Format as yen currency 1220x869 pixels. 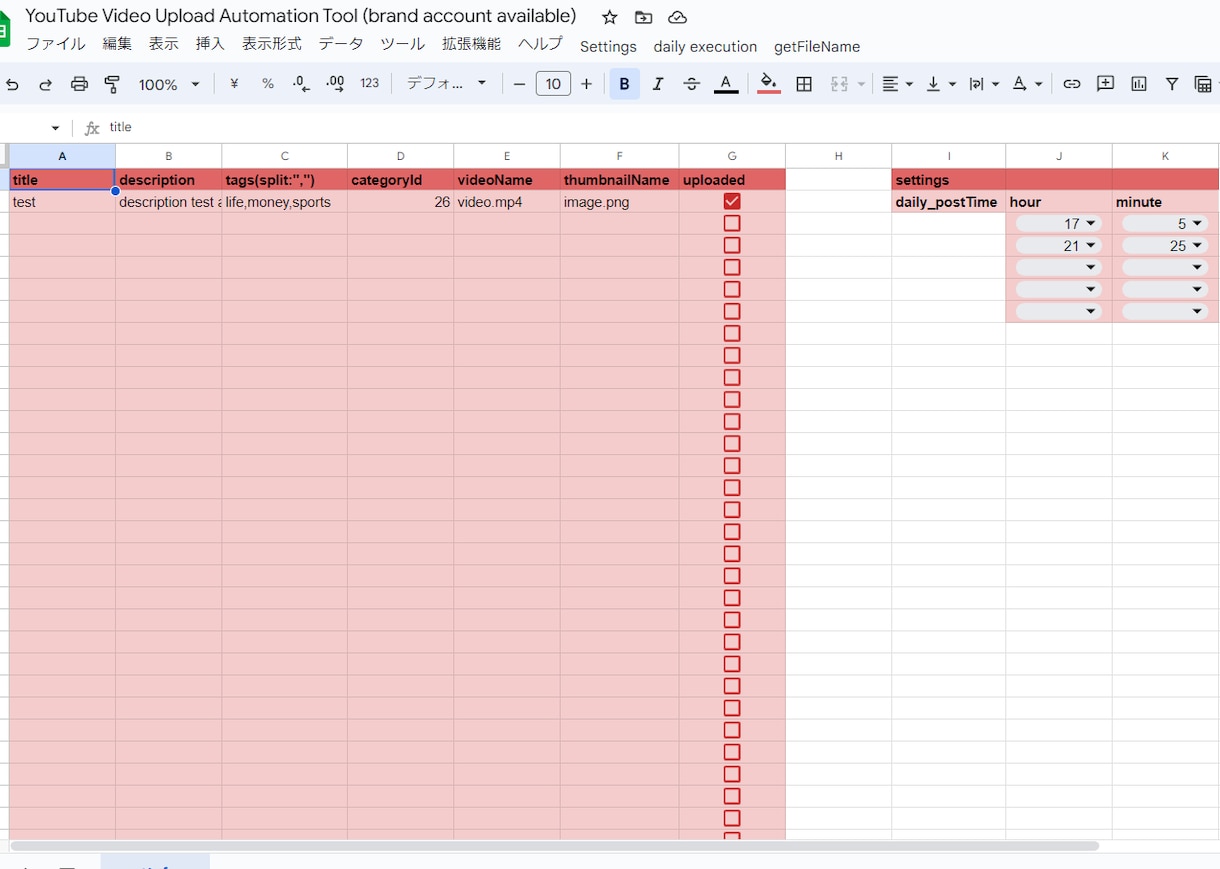(234, 84)
